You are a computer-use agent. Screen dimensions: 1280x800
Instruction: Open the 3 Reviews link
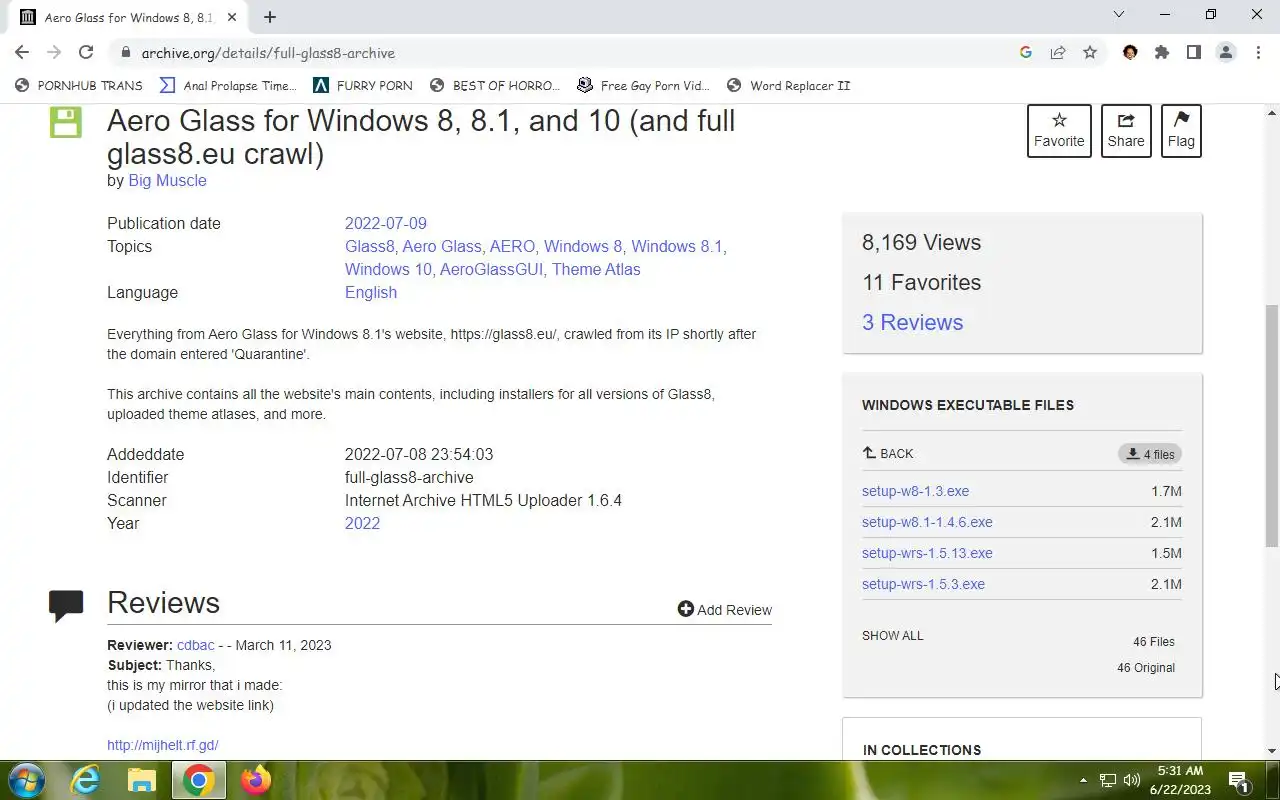pos(912,322)
